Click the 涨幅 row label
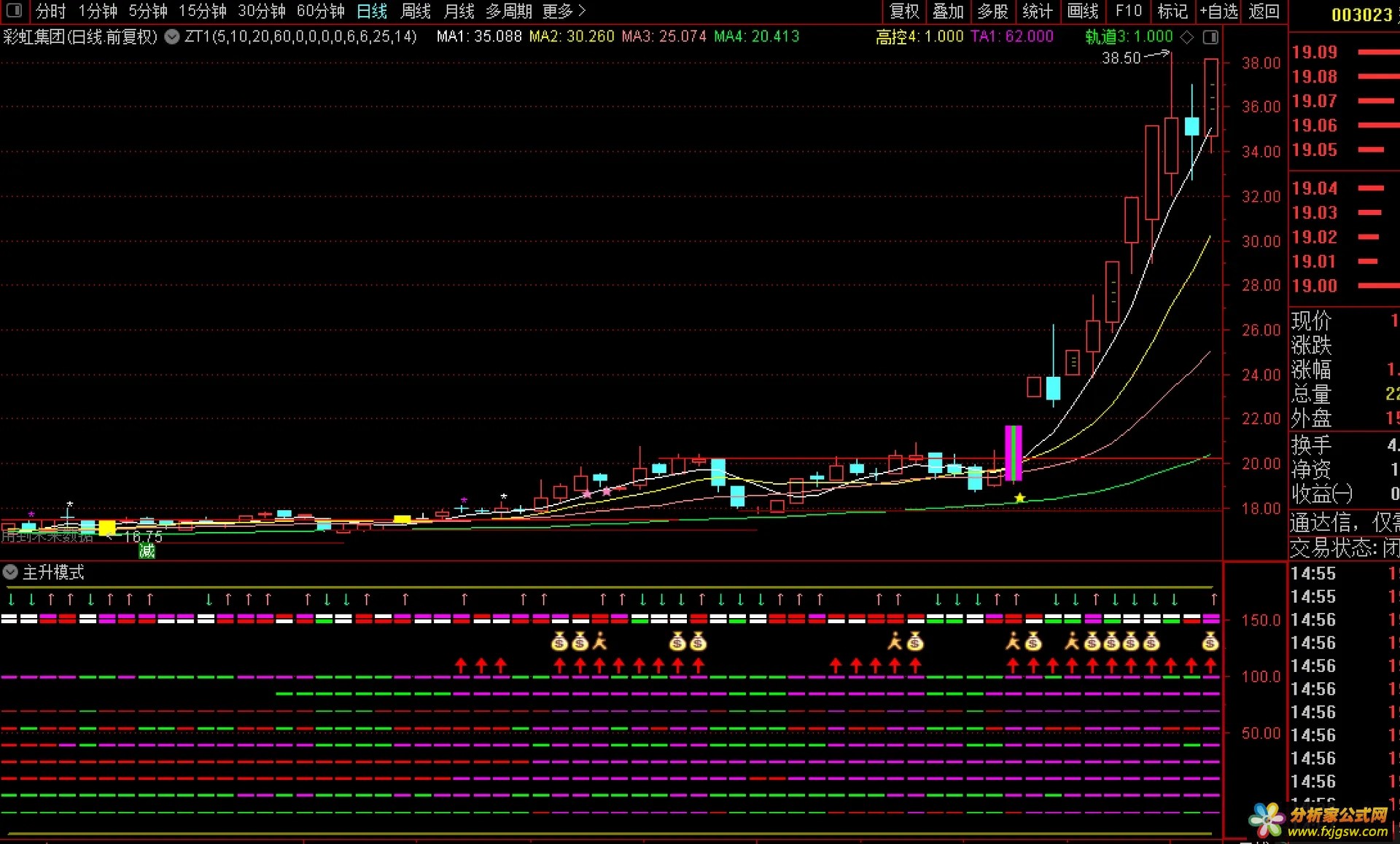The height and width of the screenshot is (844, 1400). (x=1311, y=370)
